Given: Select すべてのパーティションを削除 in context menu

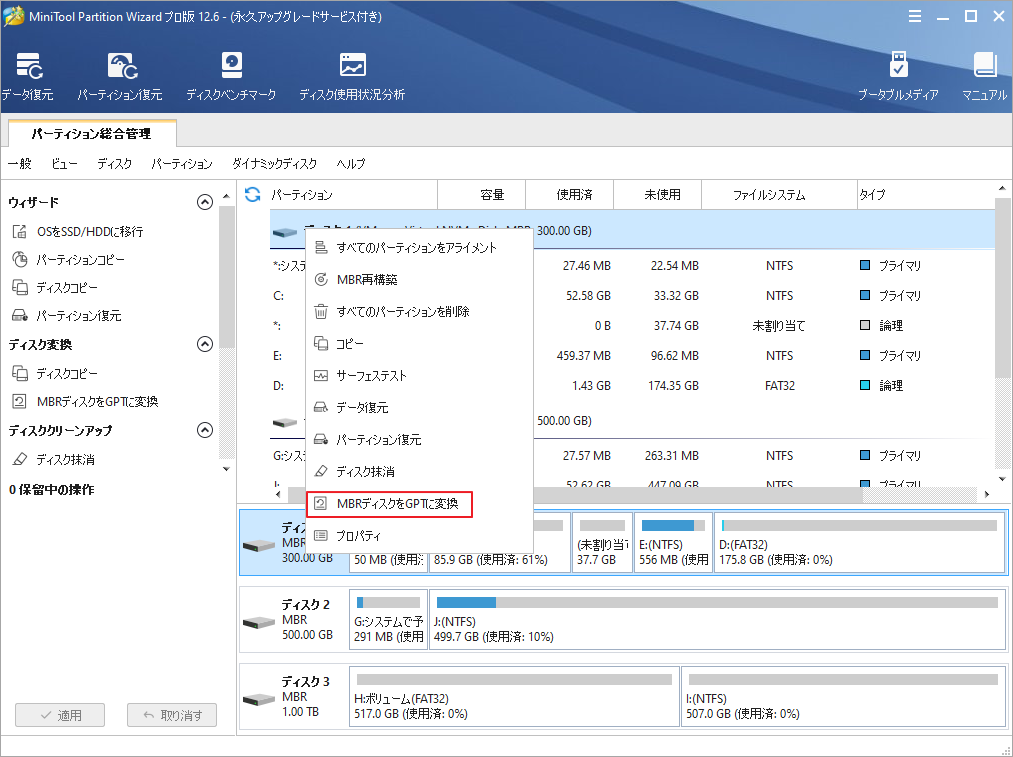Looking at the screenshot, I should coord(419,312).
